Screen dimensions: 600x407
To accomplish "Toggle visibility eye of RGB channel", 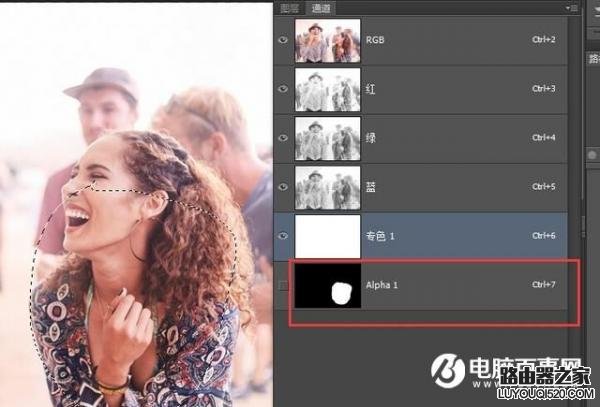I will point(283,40).
